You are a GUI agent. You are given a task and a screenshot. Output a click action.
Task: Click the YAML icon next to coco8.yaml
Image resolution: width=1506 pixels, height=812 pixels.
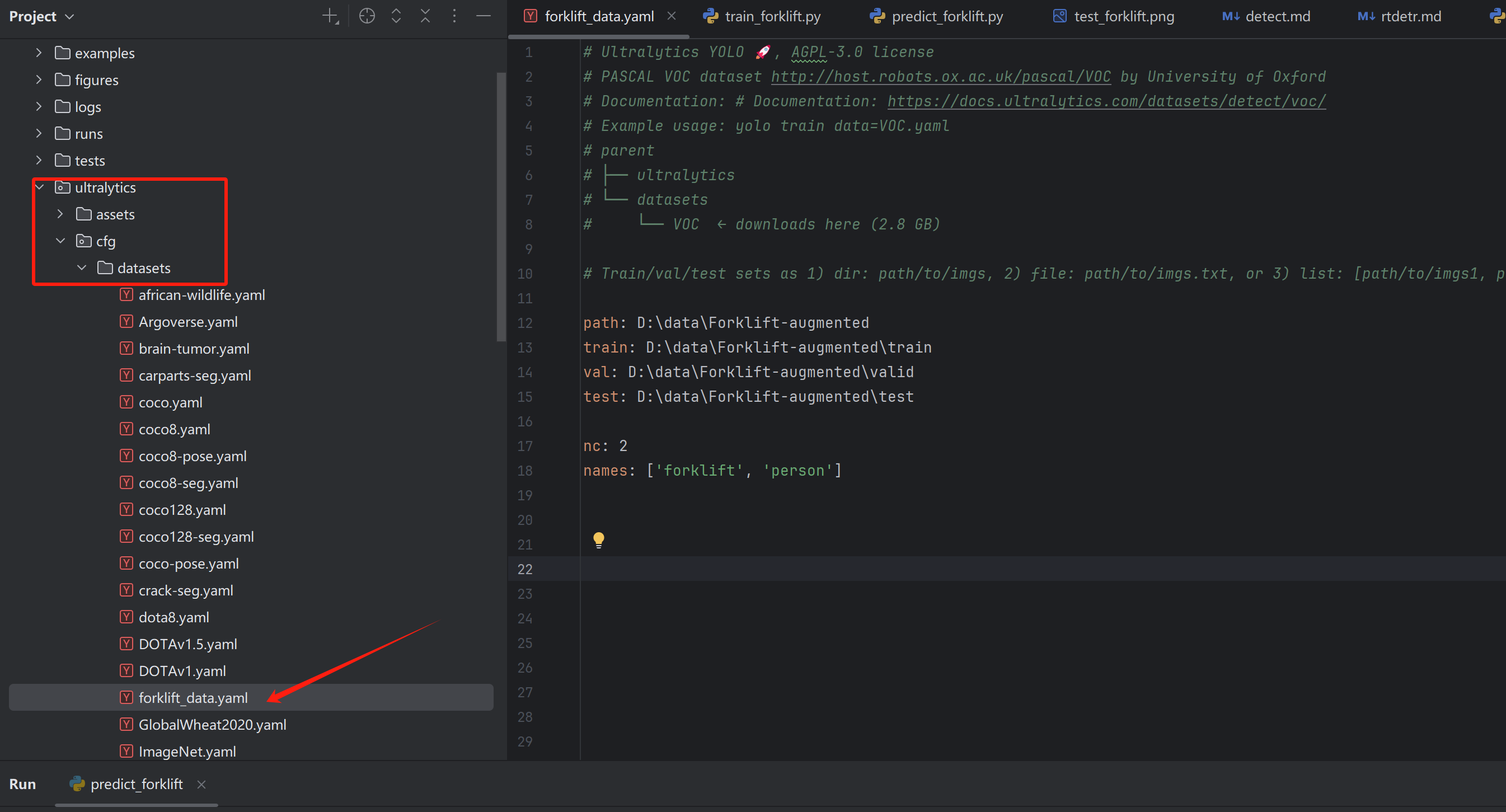126,429
